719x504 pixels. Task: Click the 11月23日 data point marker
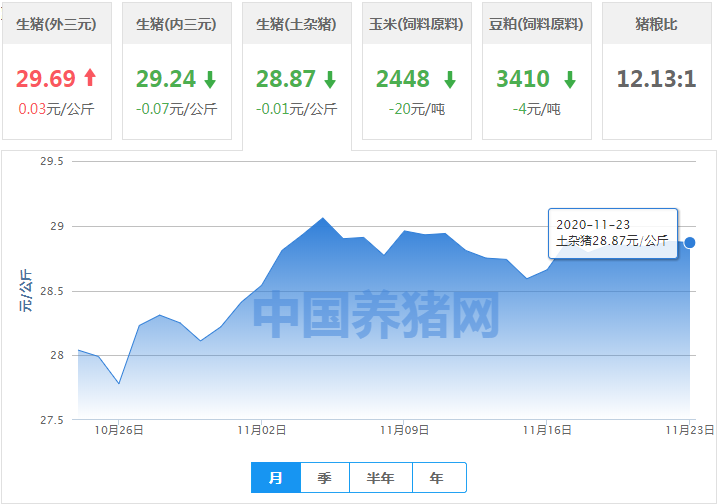click(x=689, y=243)
